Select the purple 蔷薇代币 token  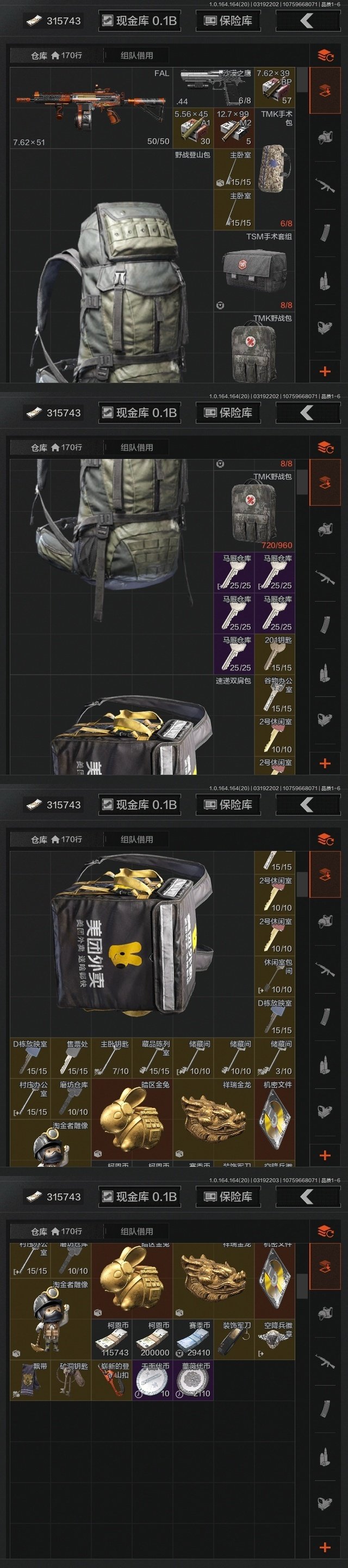click(193, 1380)
